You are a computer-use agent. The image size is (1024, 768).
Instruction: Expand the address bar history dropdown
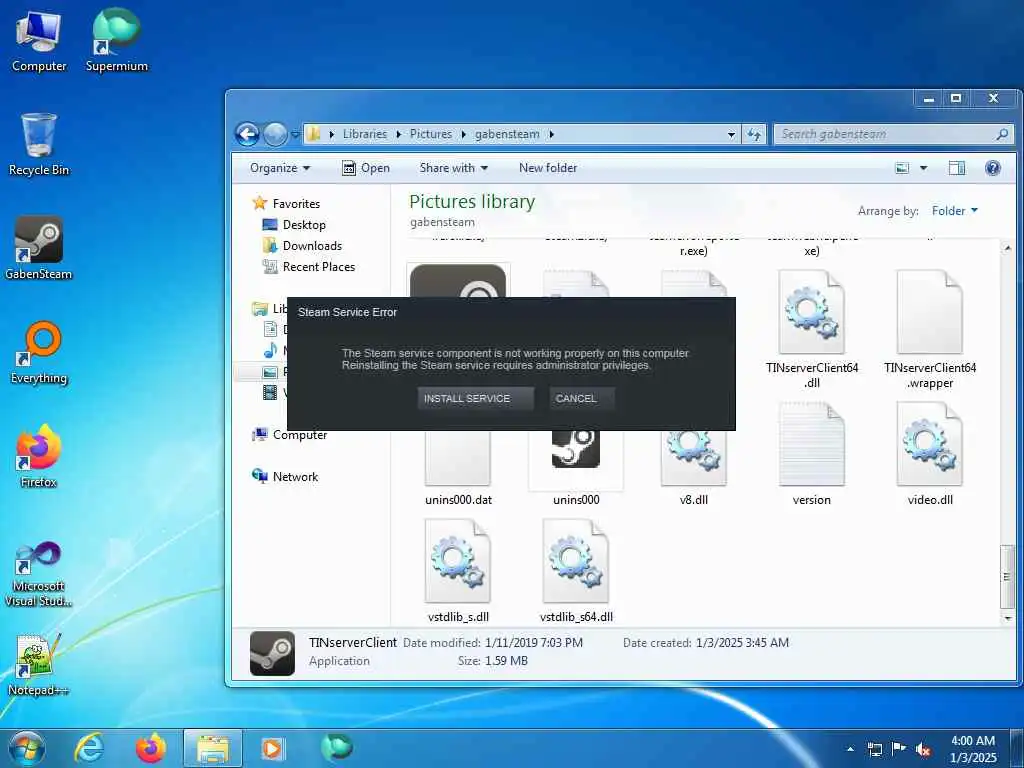pos(731,135)
